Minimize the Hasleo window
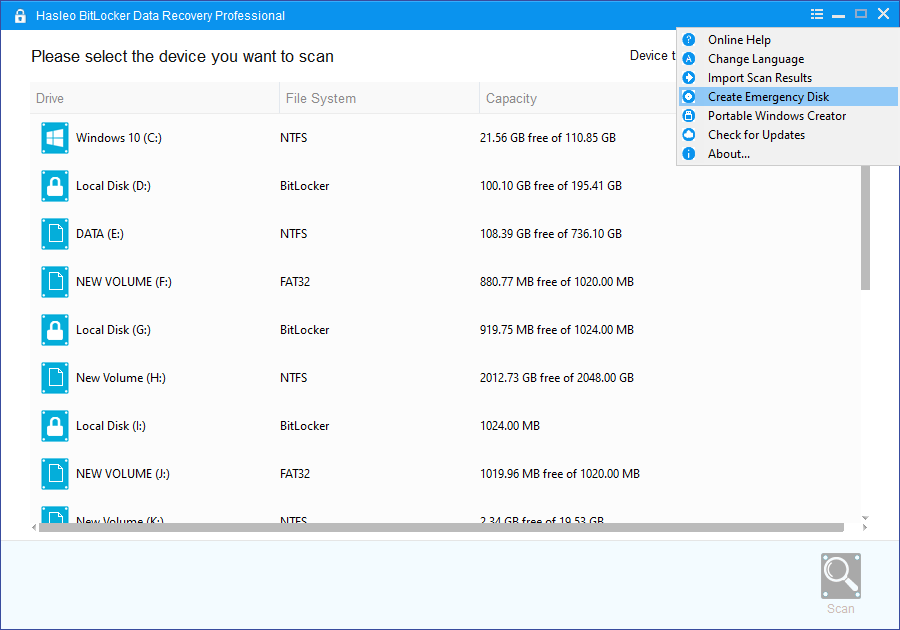This screenshot has width=900, height=630. pyautogui.click(x=838, y=15)
